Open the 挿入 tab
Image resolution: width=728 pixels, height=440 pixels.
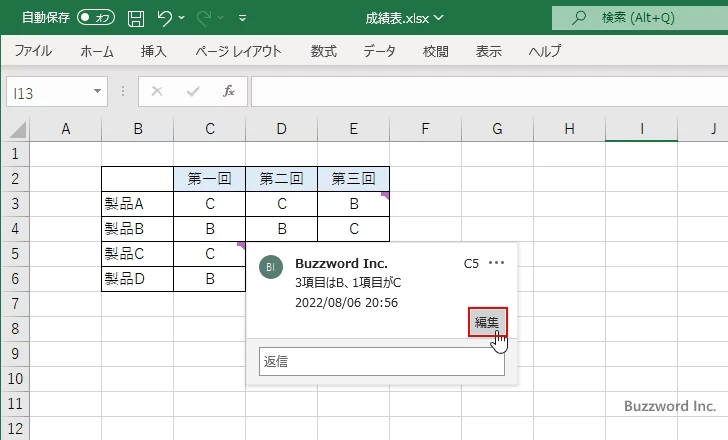click(154, 51)
